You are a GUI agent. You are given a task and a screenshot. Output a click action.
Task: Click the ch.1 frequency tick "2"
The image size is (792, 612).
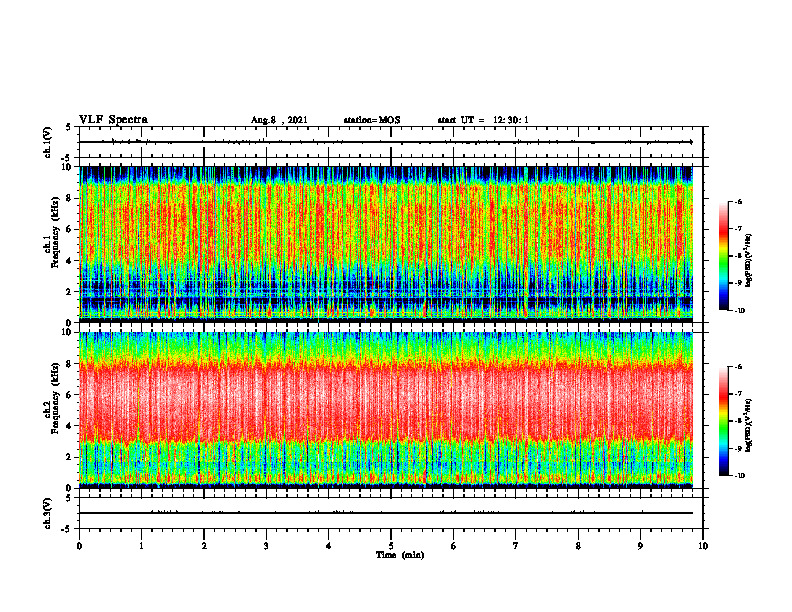70,291
